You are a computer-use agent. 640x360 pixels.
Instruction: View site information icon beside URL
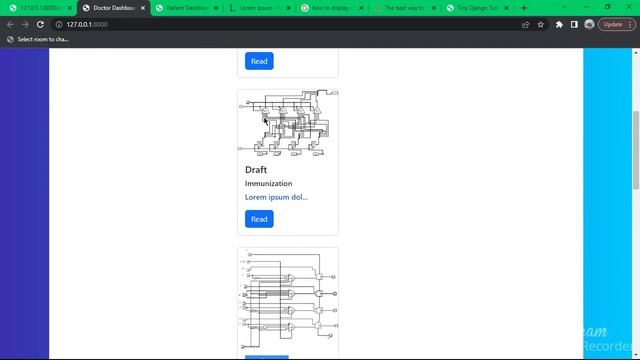coord(59,24)
